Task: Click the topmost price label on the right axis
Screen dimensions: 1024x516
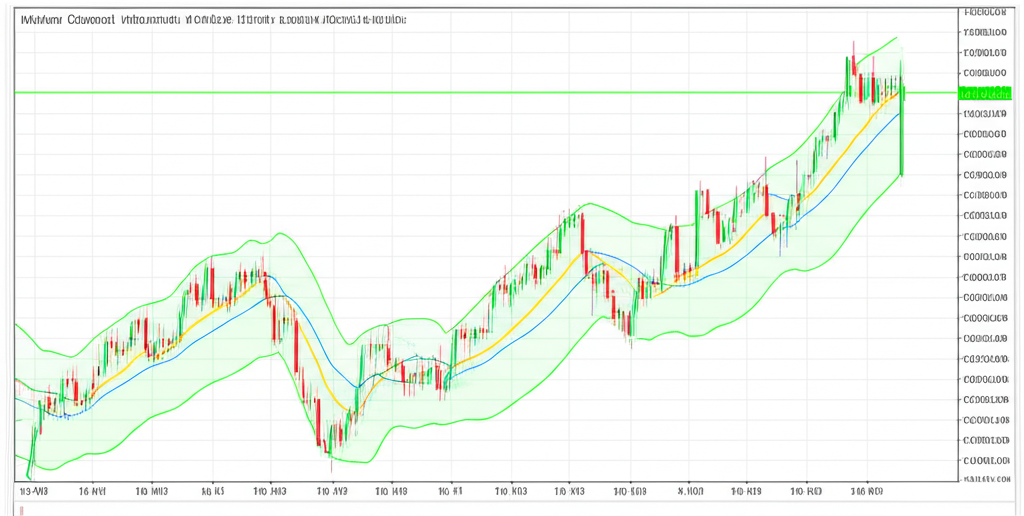Action: 983,13
